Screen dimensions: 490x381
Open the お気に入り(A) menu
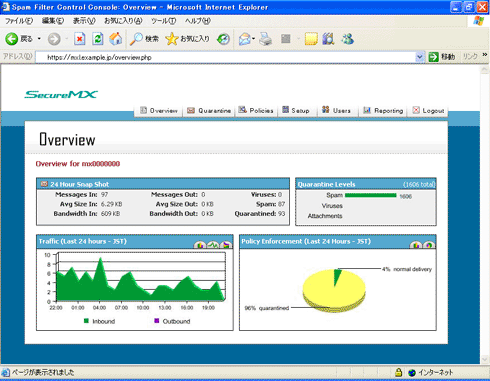pos(123,21)
